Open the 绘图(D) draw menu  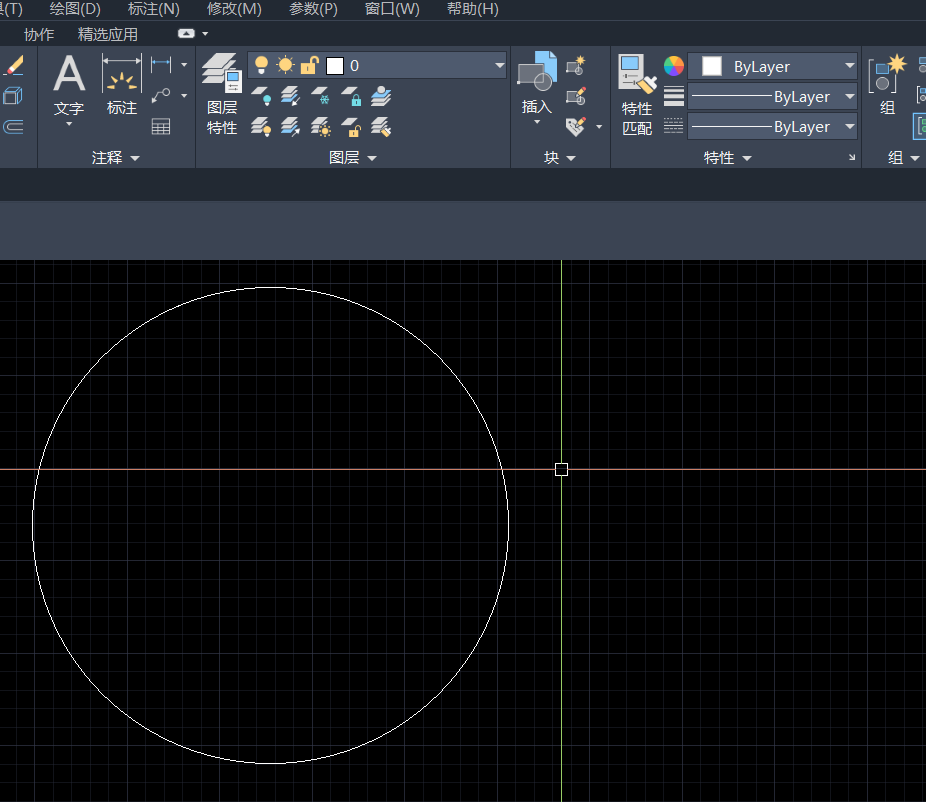[x=75, y=9]
